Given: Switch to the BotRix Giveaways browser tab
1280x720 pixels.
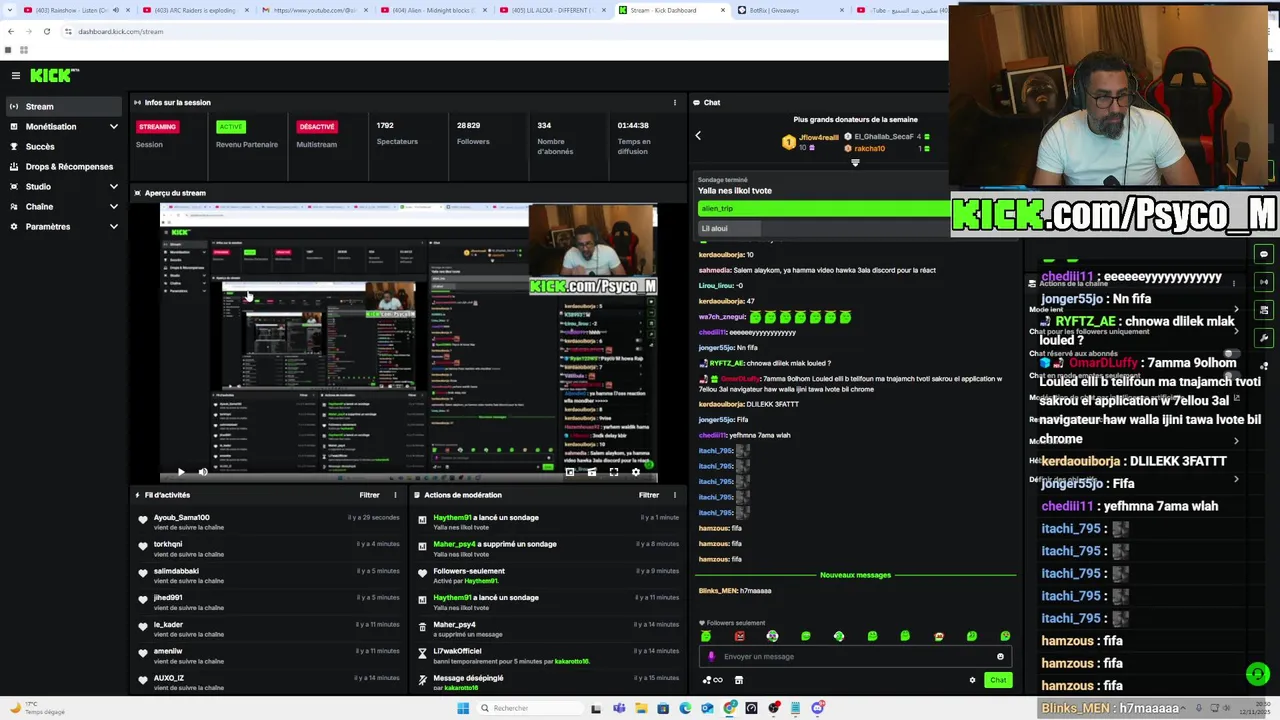Looking at the screenshot, I should click(789, 10).
